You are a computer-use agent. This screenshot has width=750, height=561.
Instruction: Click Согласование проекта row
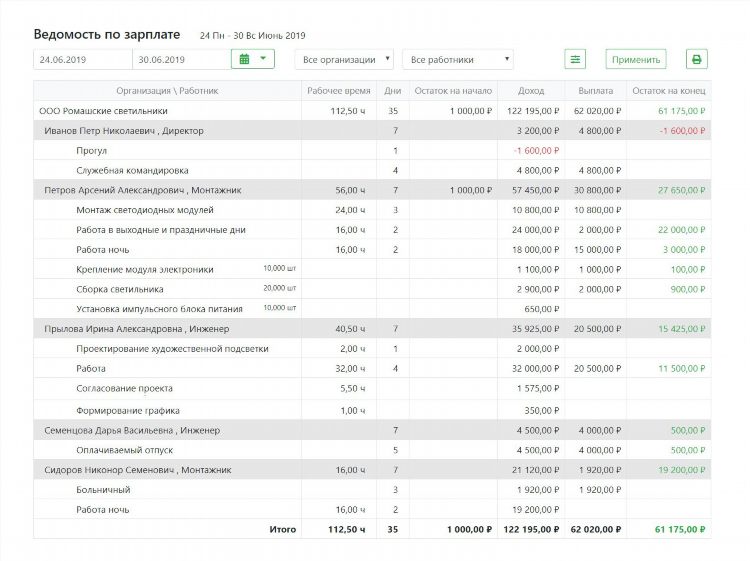coord(372,389)
